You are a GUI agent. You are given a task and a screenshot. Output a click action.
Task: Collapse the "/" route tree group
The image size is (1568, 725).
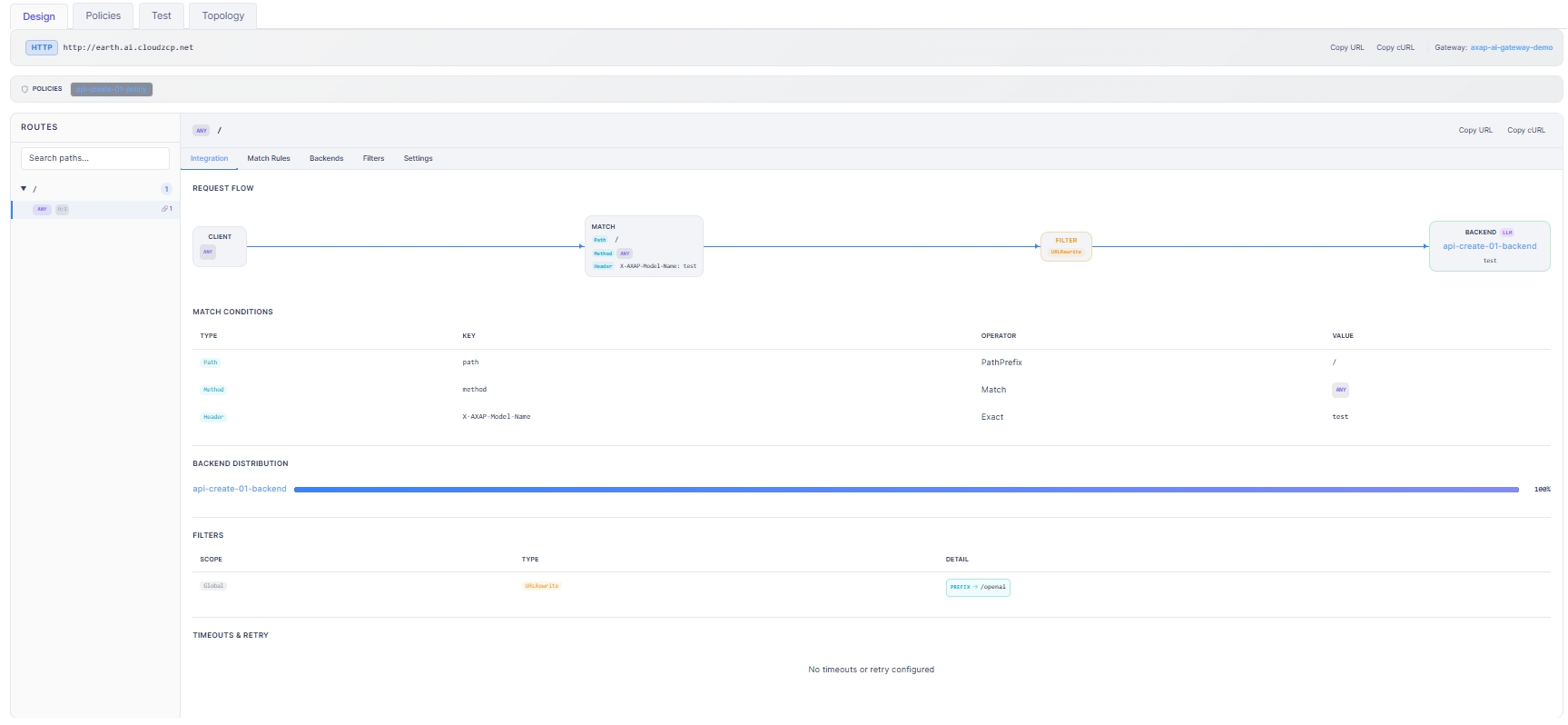click(24, 189)
